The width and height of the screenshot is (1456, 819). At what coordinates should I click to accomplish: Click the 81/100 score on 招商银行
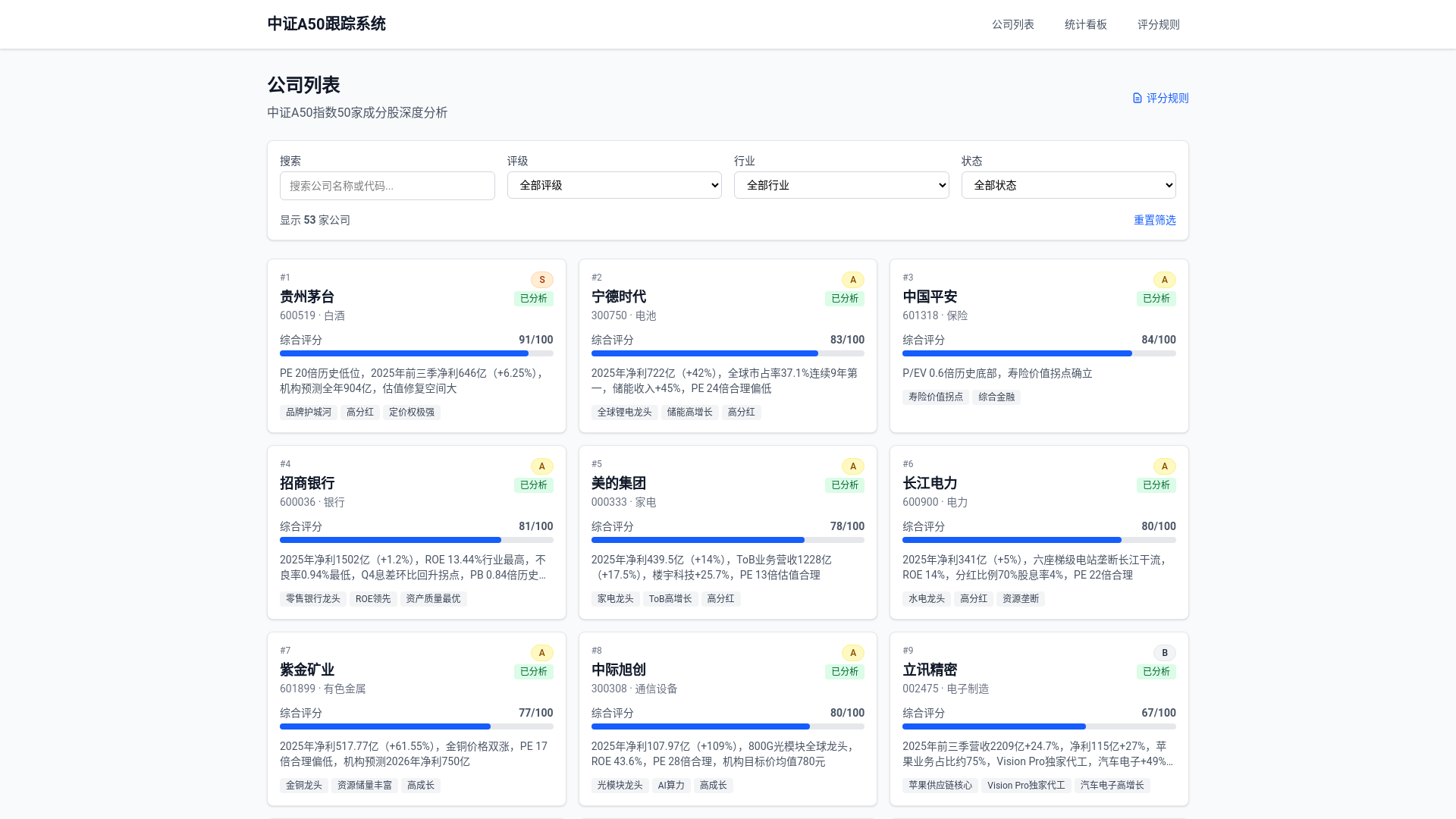(536, 526)
